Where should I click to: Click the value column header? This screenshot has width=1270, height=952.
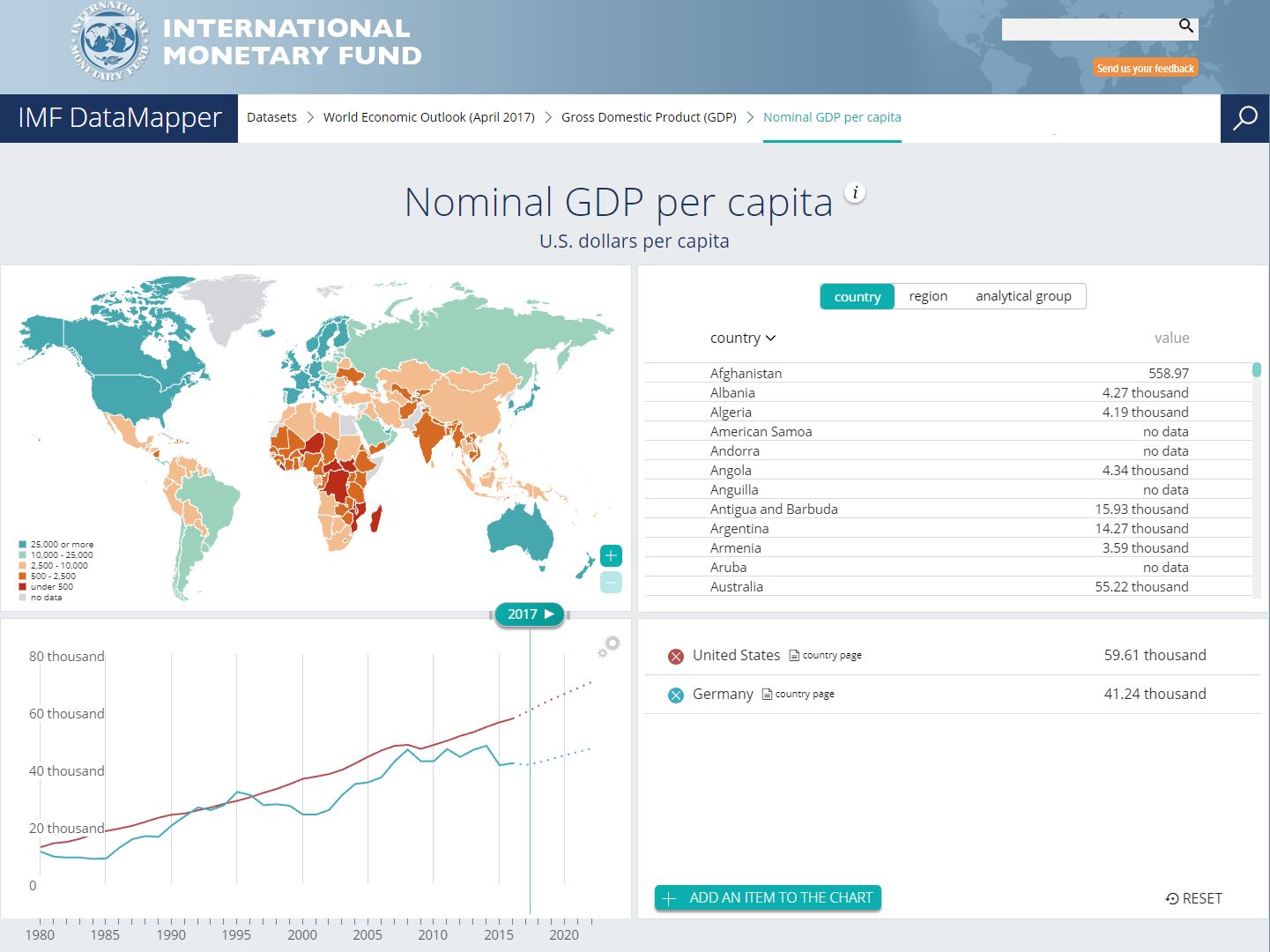point(1171,338)
